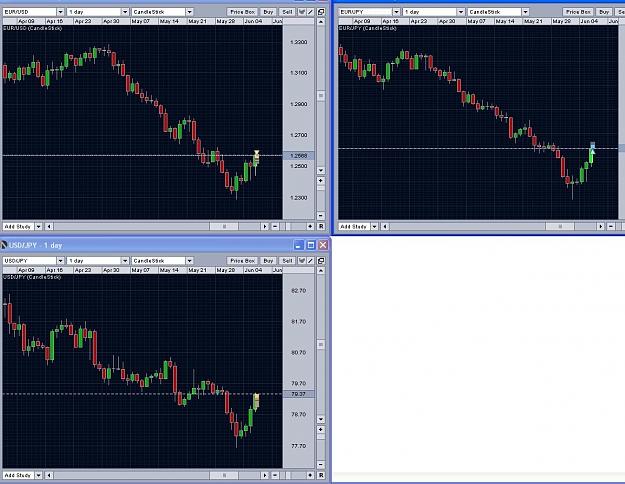The image size is (625, 484).
Task: Click horizontal scrollbar thumb under EUR/USD chart
Action: tap(224, 226)
